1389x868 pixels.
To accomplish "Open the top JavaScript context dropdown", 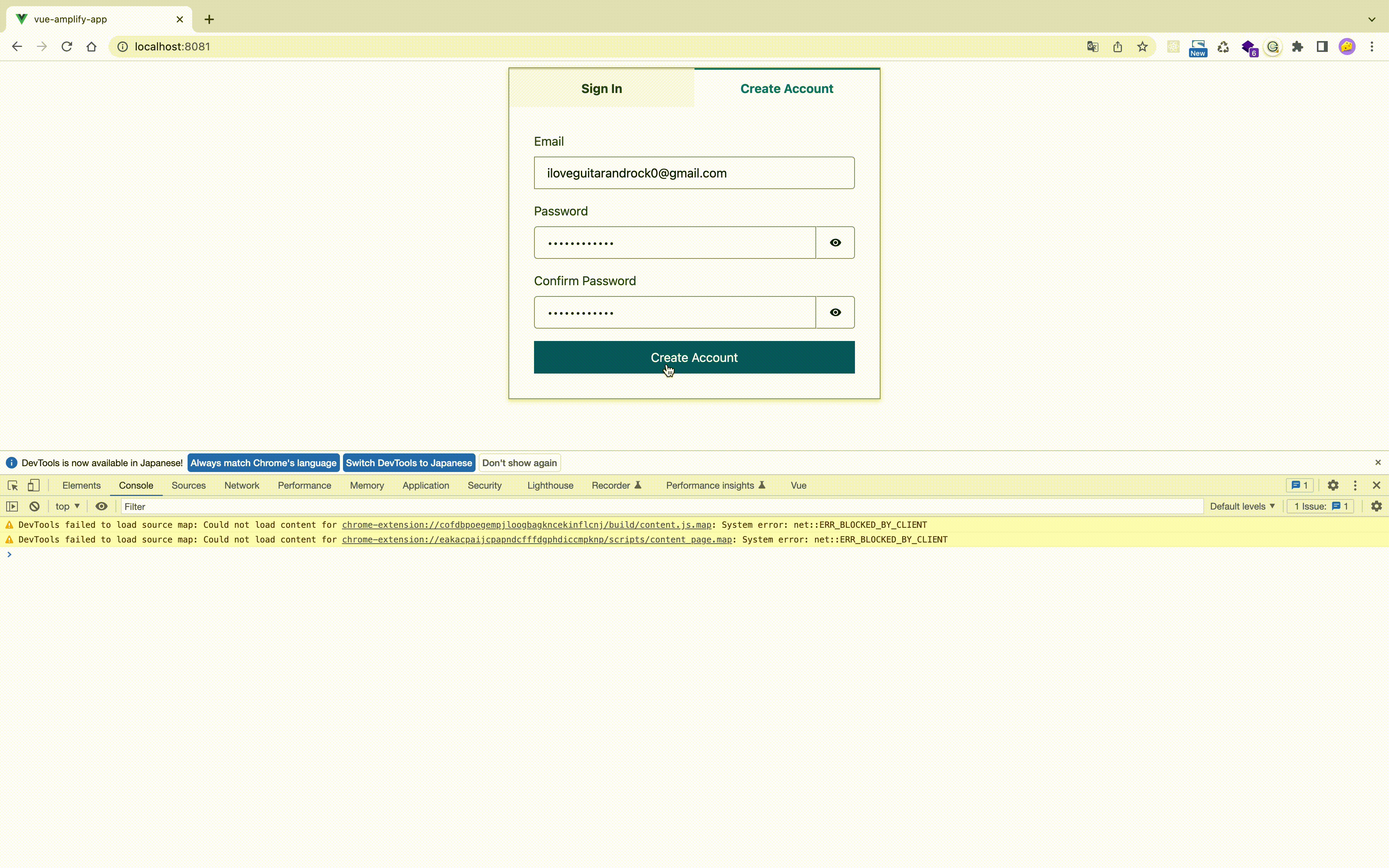I will (x=67, y=506).
